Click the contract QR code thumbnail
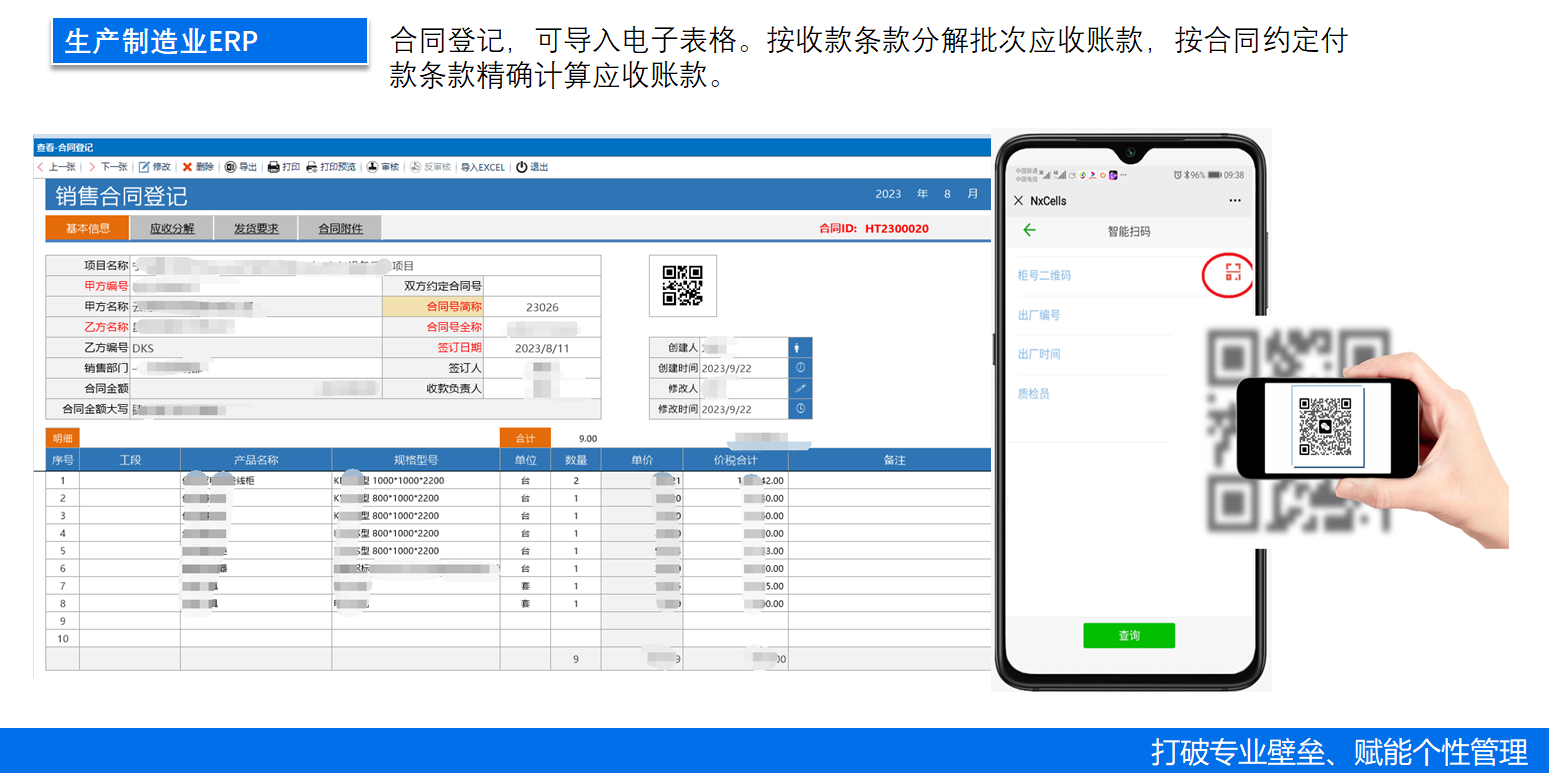 click(683, 285)
